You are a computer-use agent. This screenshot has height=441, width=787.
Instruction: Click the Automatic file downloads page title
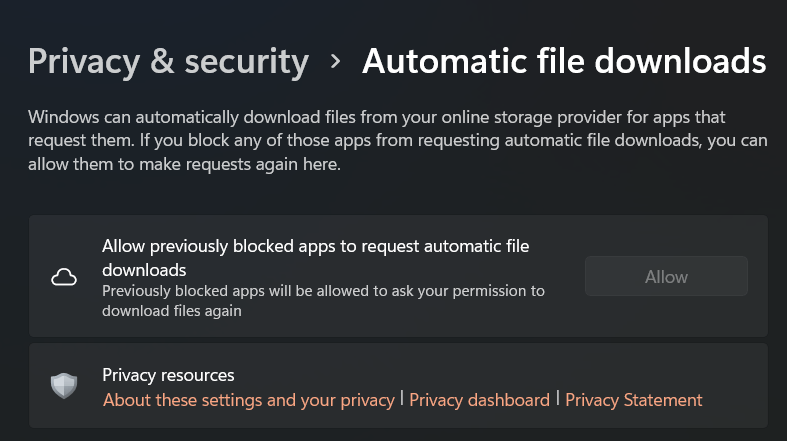click(x=564, y=62)
